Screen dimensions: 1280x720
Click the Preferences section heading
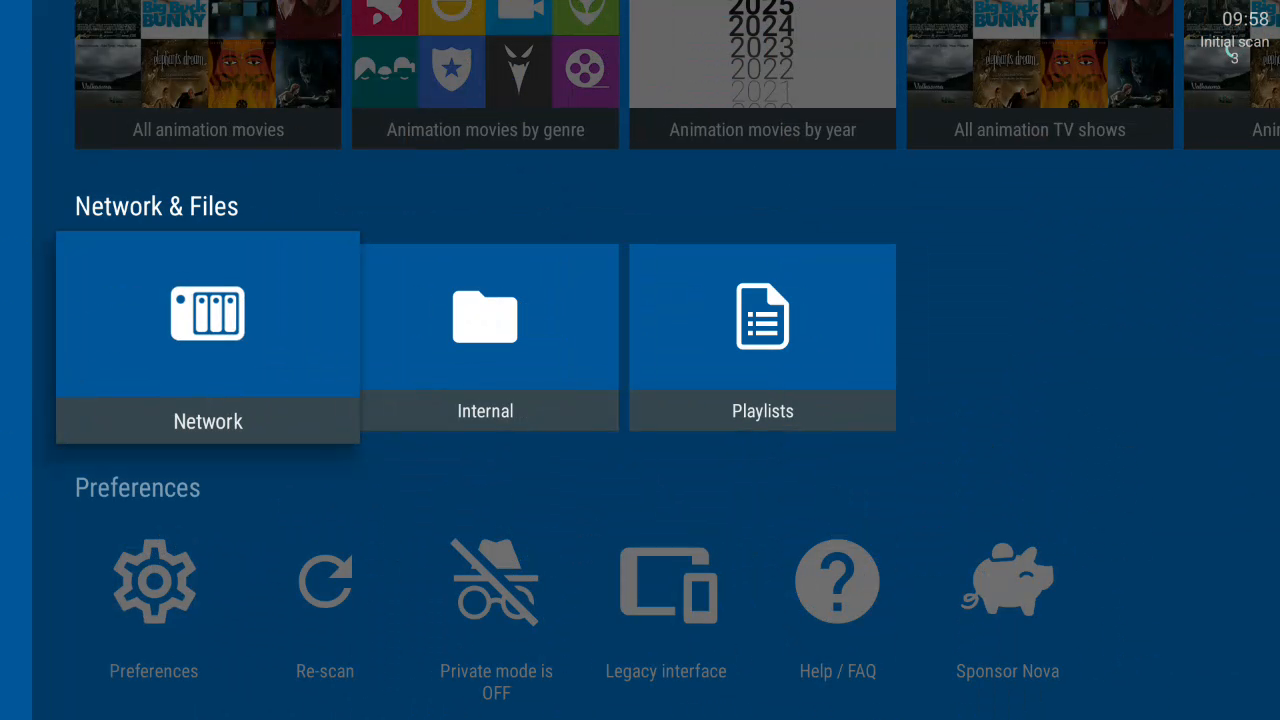pos(138,488)
